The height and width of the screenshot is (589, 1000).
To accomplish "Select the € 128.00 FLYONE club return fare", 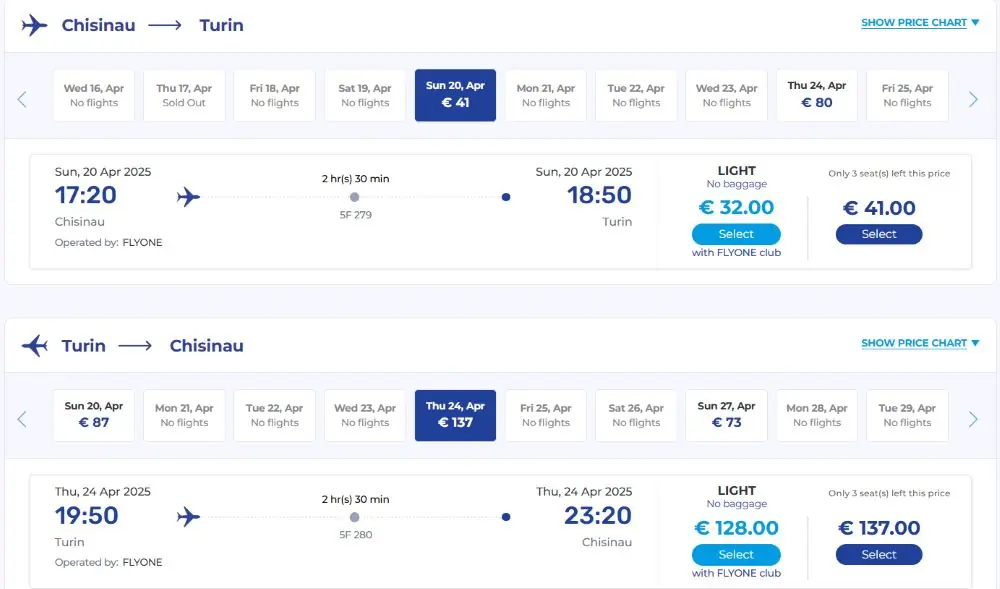I will pyautogui.click(x=736, y=555).
